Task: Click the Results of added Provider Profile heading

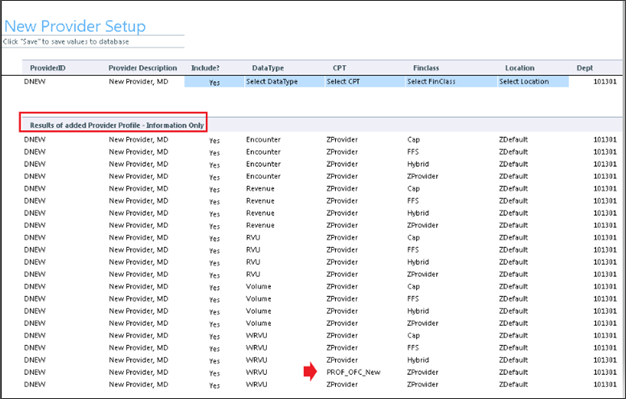Action: point(117,125)
